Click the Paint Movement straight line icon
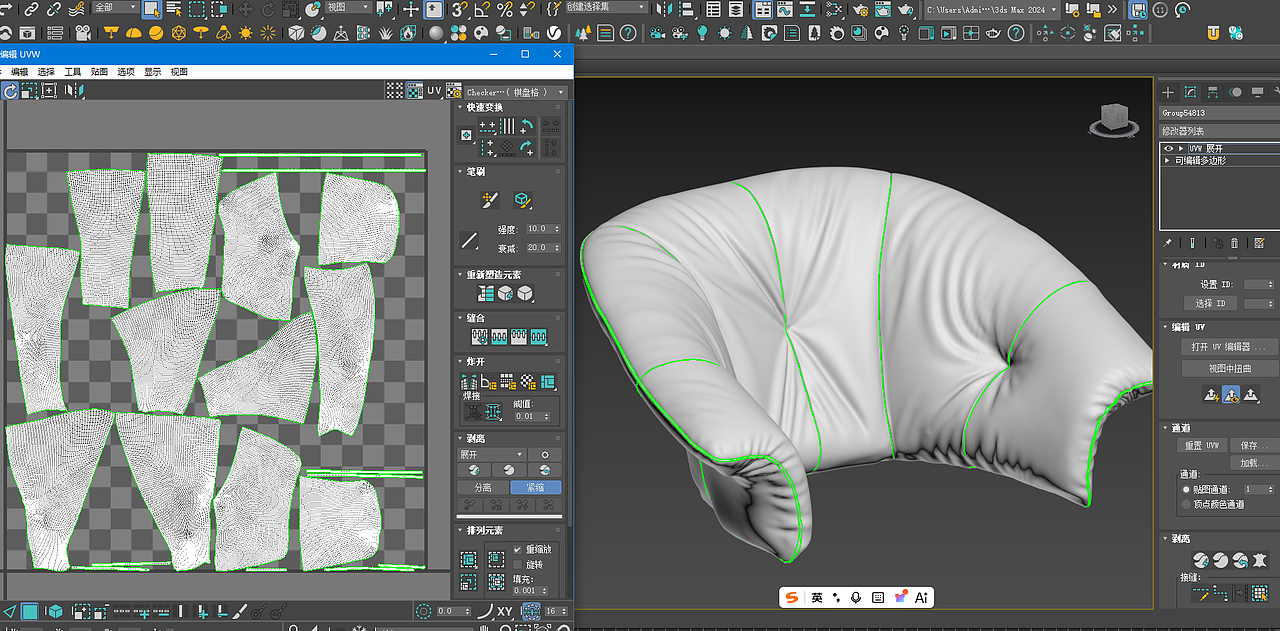 coord(469,240)
